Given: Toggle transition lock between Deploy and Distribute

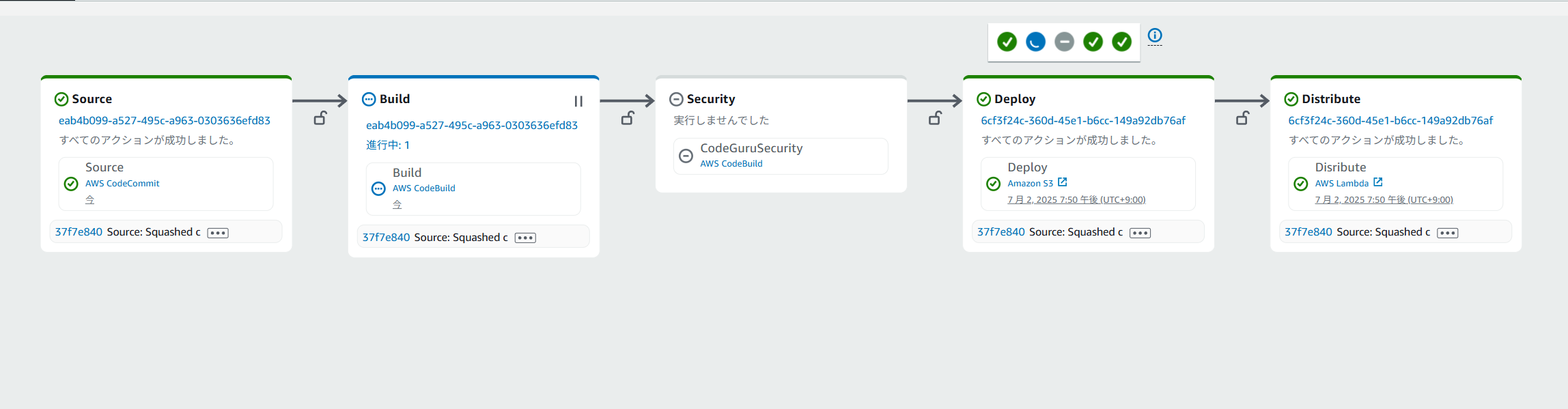Looking at the screenshot, I should click(x=1242, y=118).
